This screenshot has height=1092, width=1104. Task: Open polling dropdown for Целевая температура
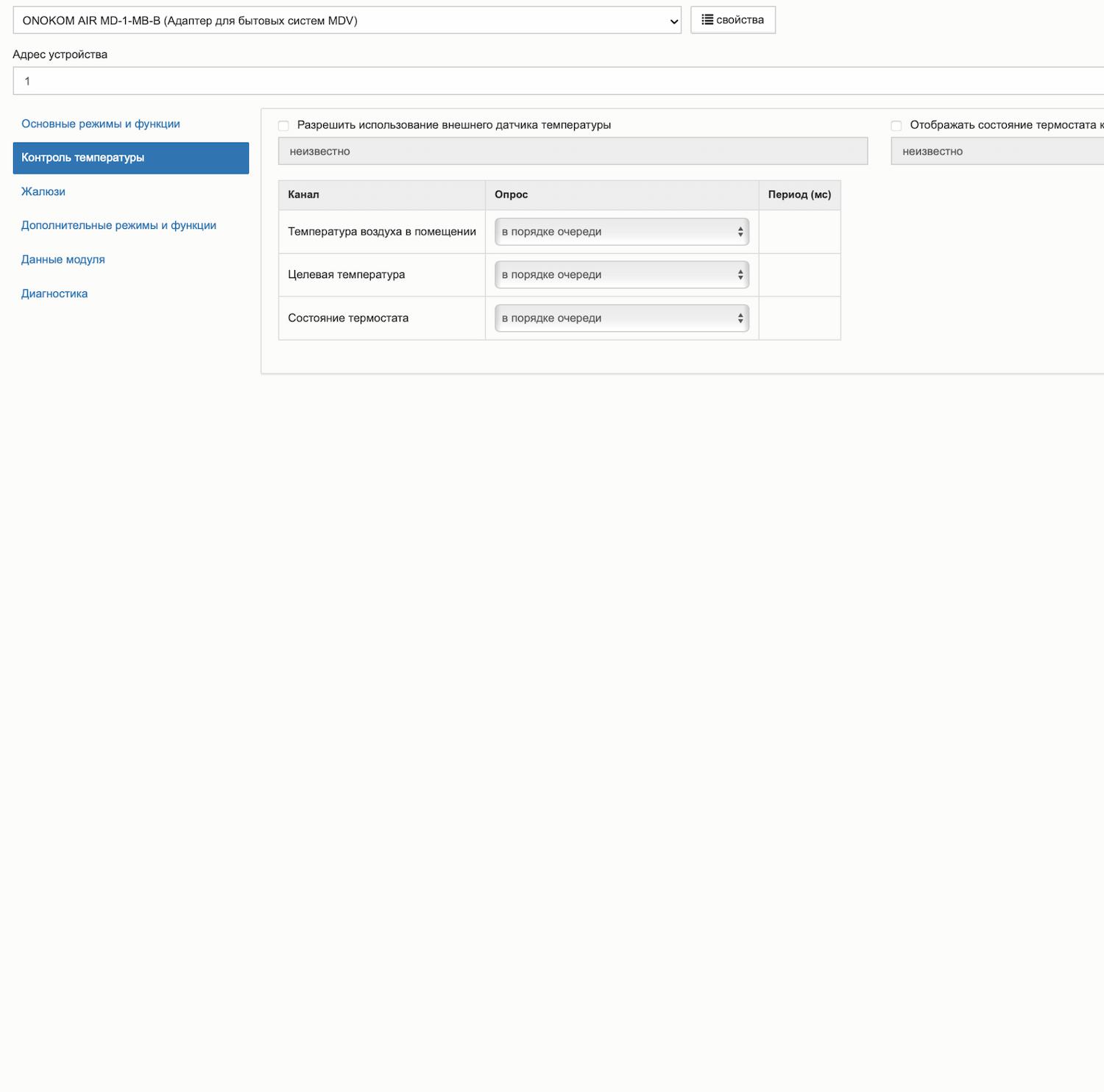click(x=622, y=274)
